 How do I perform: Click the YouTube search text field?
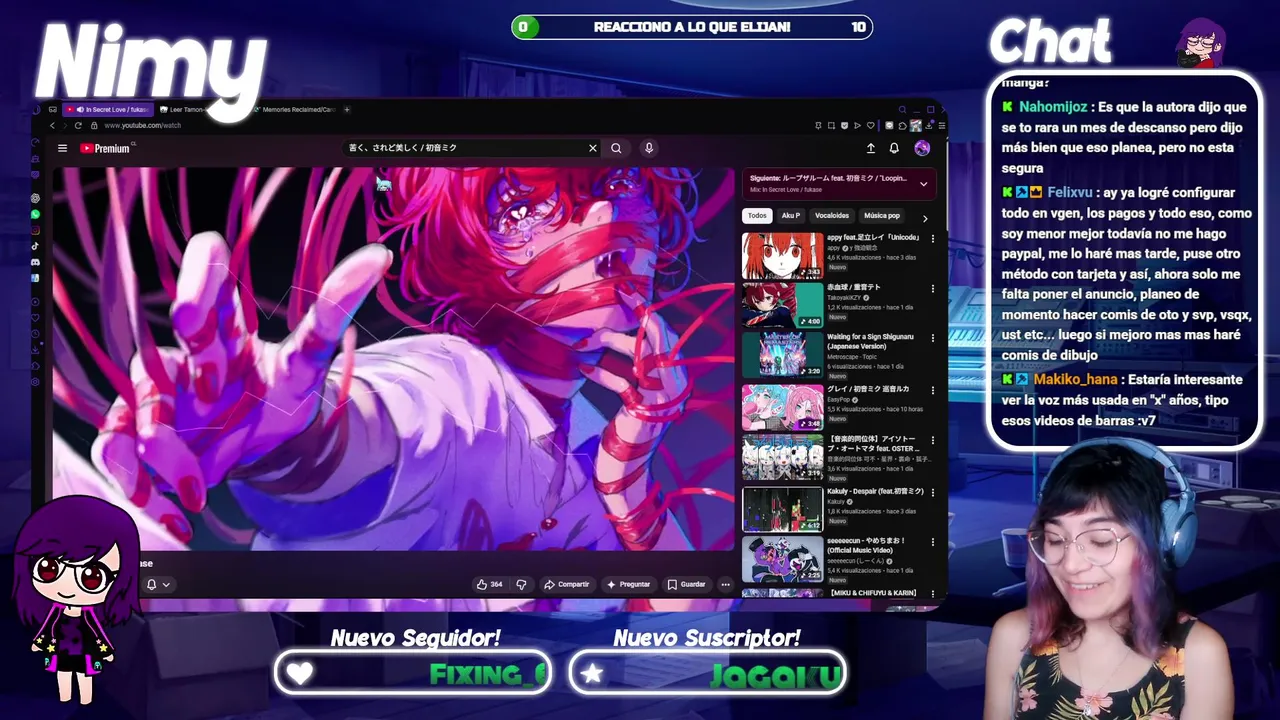(465, 148)
